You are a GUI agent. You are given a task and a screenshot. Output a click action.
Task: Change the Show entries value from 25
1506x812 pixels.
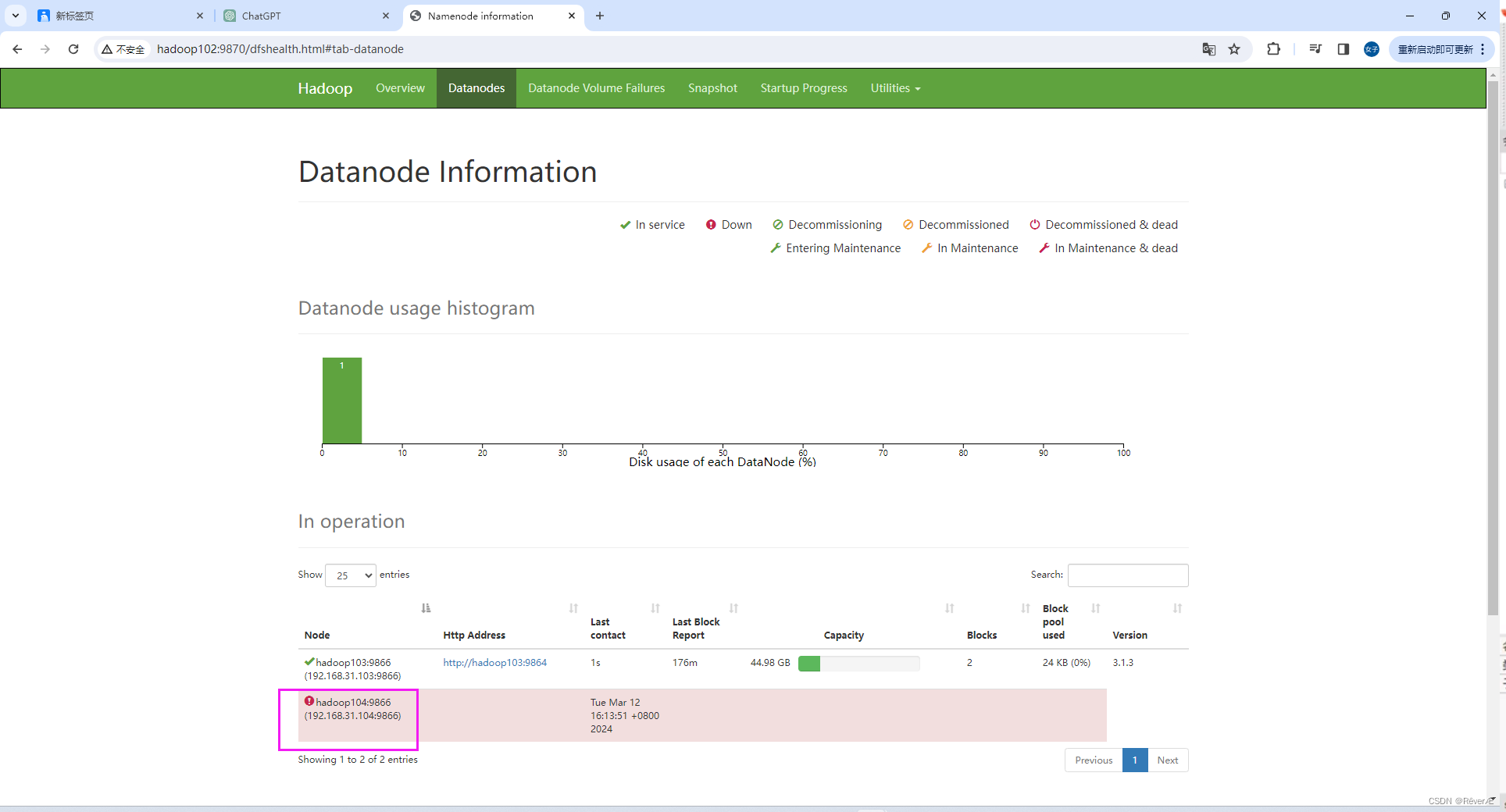click(x=350, y=575)
